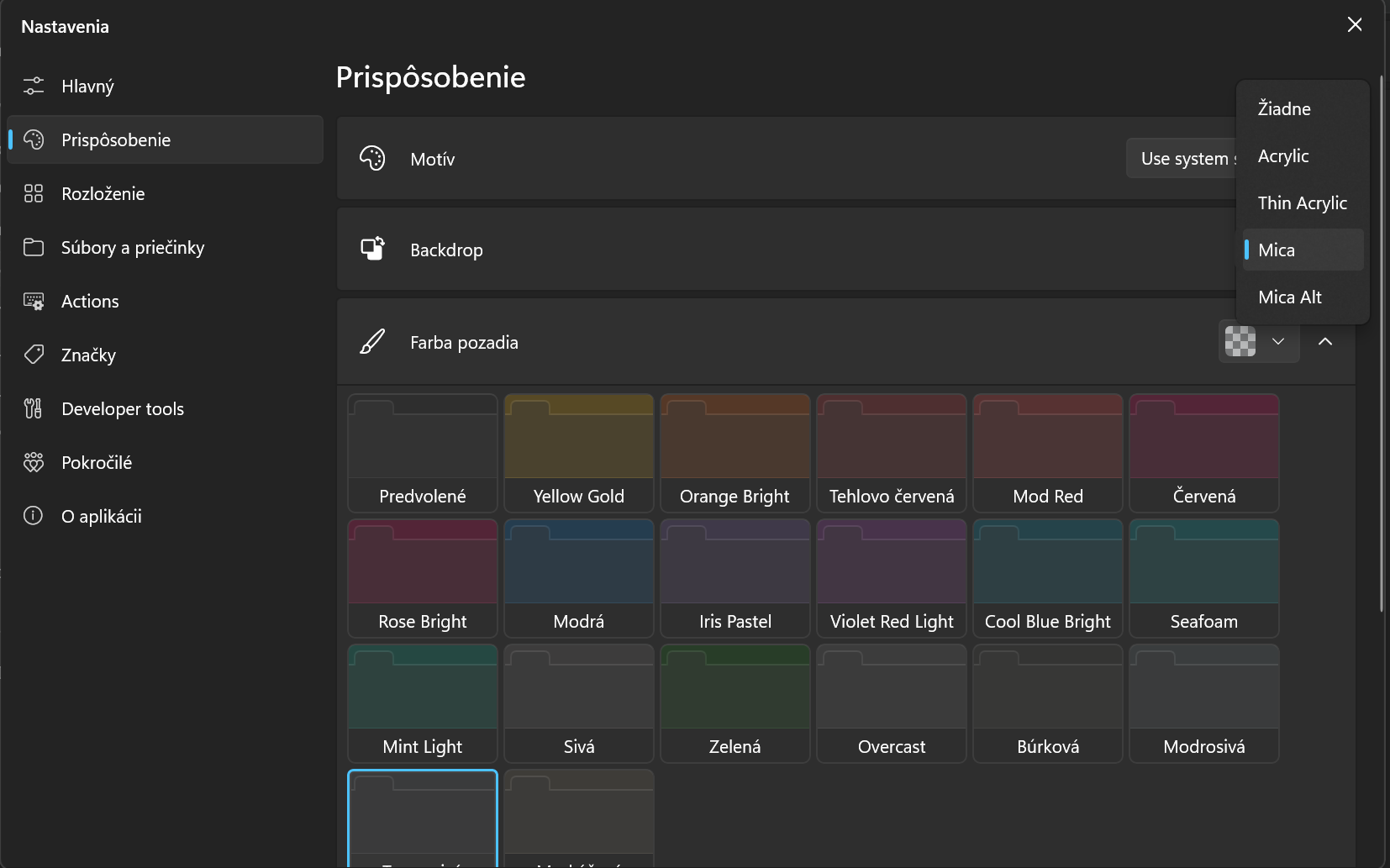Click the Rozloženie grid icon
Screen dimensions: 1390x868
point(34,193)
